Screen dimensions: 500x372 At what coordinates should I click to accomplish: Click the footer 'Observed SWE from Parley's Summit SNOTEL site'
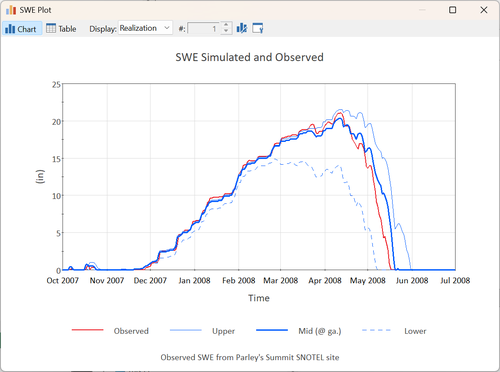point(250,357)
